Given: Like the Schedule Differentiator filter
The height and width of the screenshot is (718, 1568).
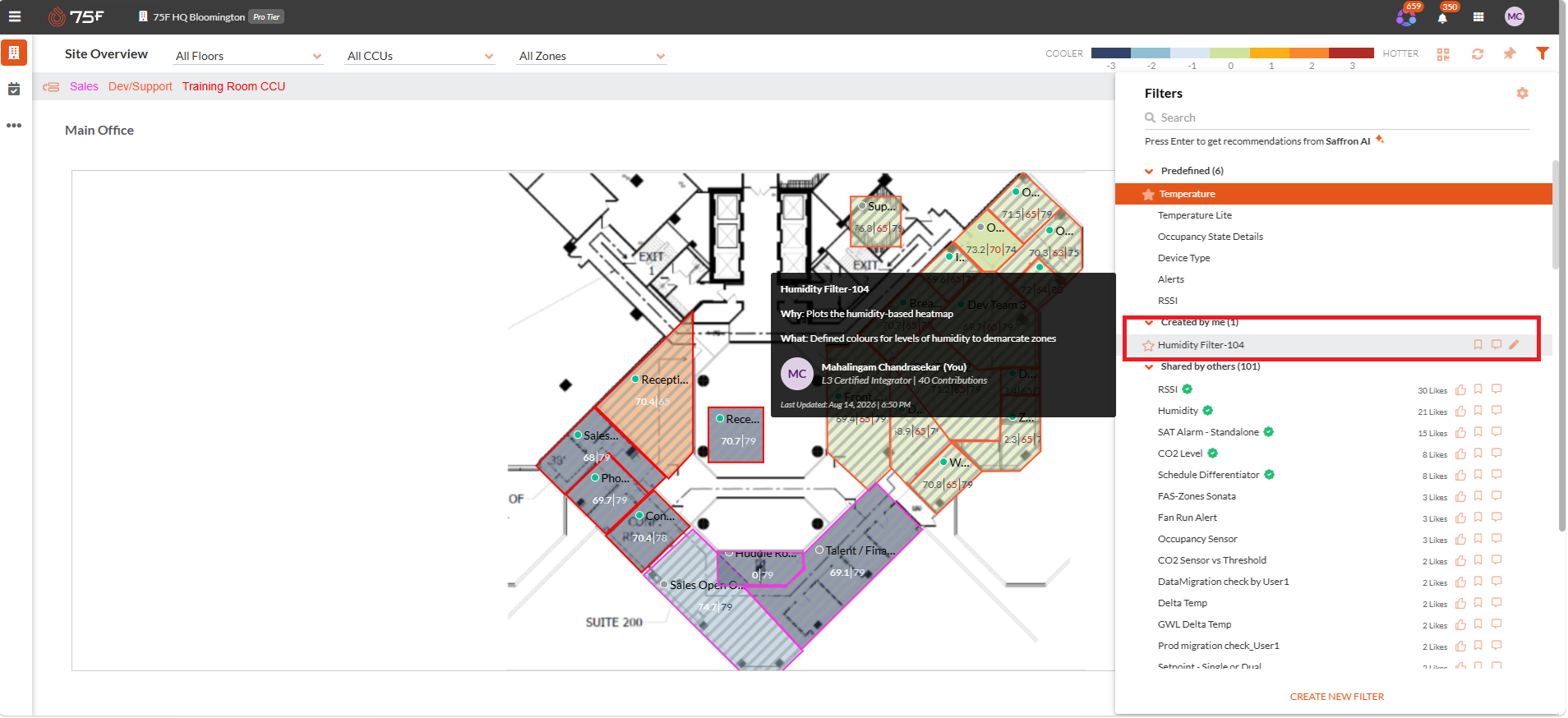Looking at the screenshot, I should pos(1460,476).
